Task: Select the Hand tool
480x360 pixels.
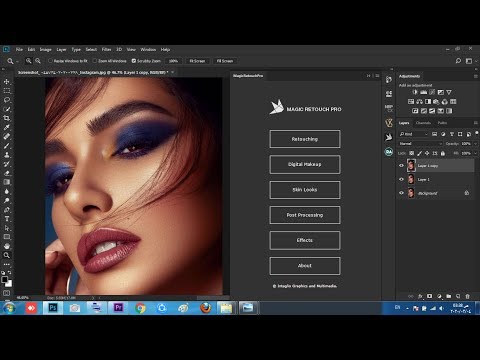Action: pos(7,246)
